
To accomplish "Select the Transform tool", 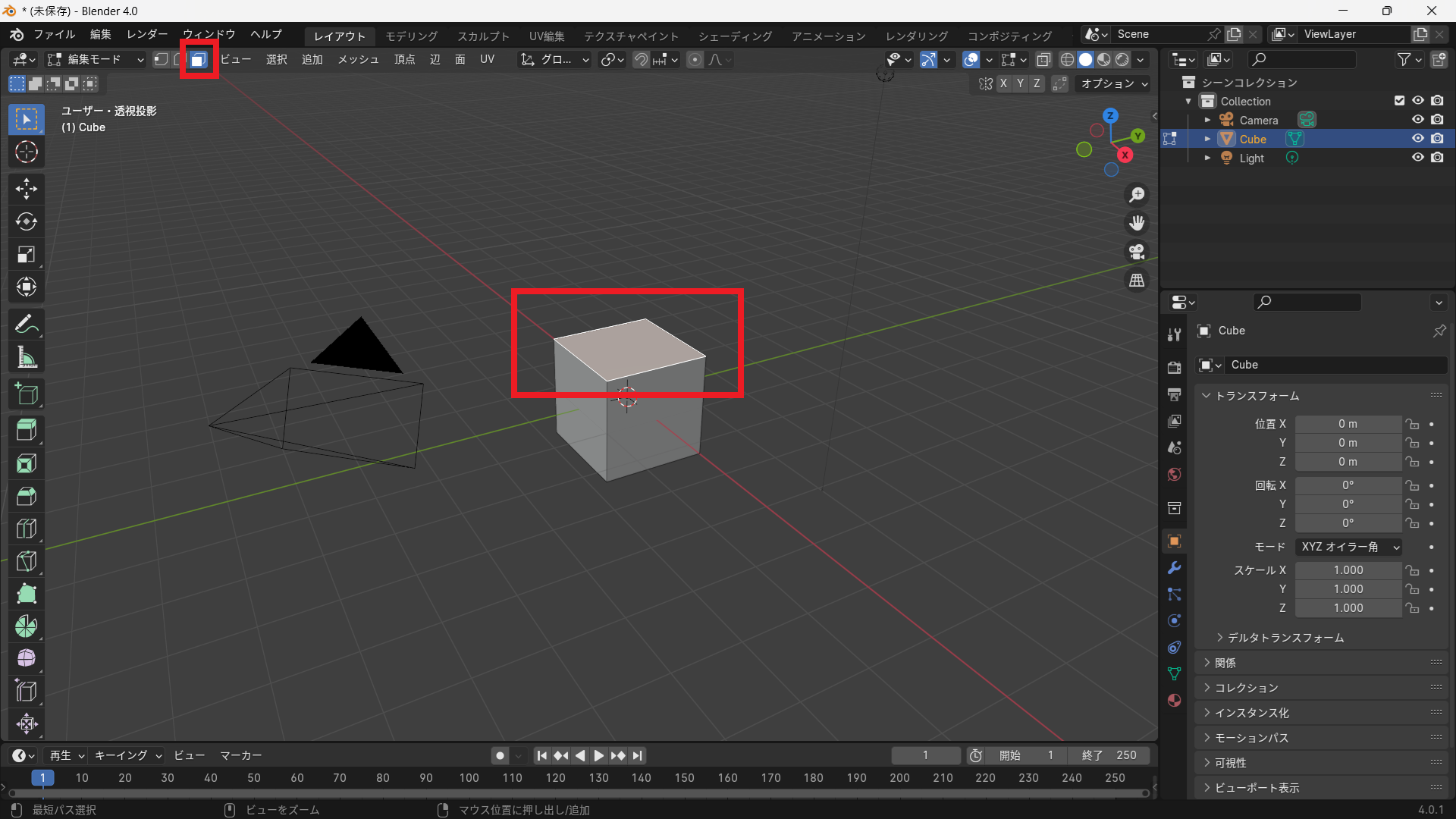I will (27, 287).
